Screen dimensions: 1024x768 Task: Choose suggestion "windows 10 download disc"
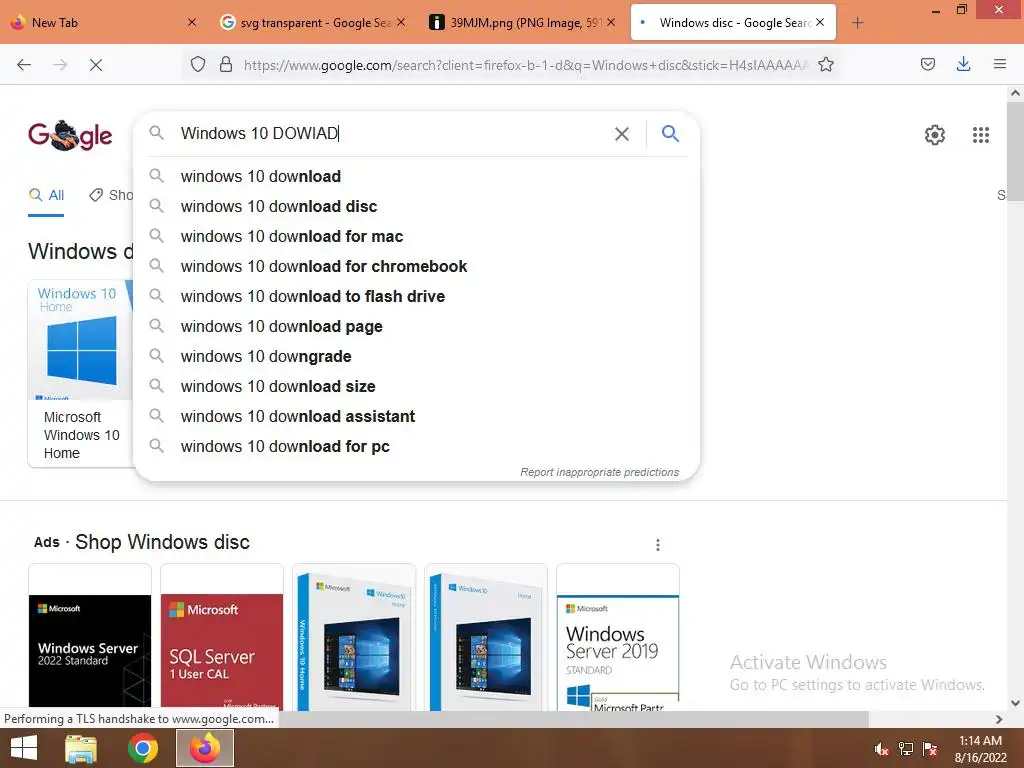coord(416,206)
